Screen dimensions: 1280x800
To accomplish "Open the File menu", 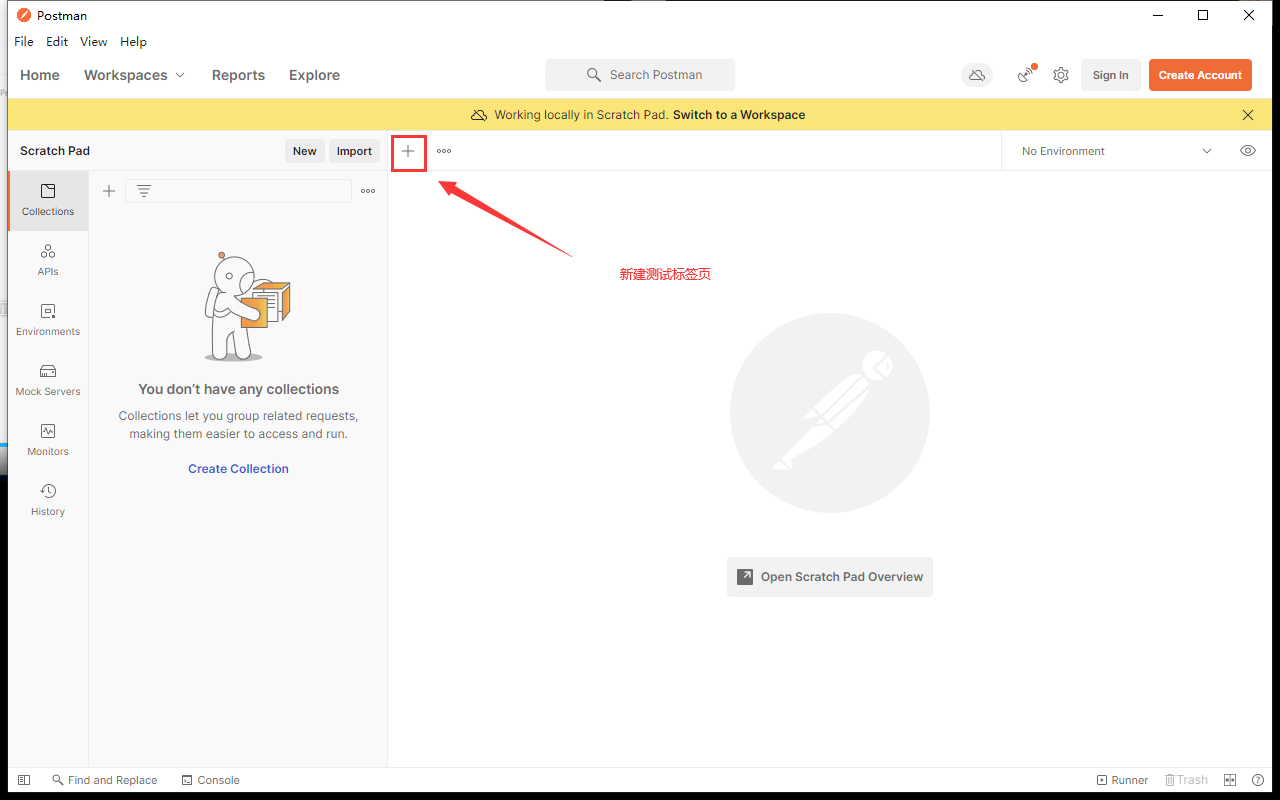I will 24,42.
